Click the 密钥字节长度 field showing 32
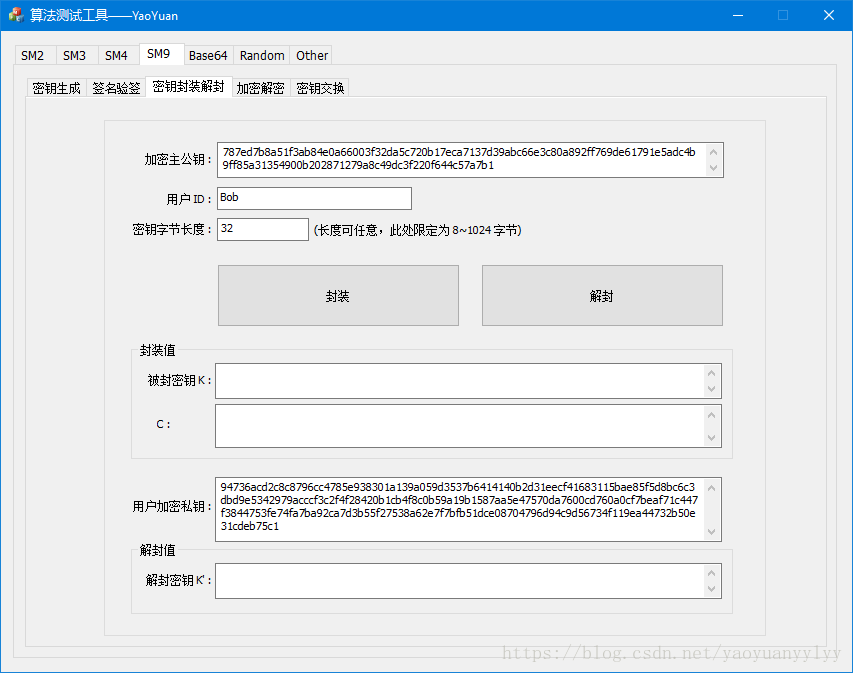853x673 pixels. (x=263, y=229)
